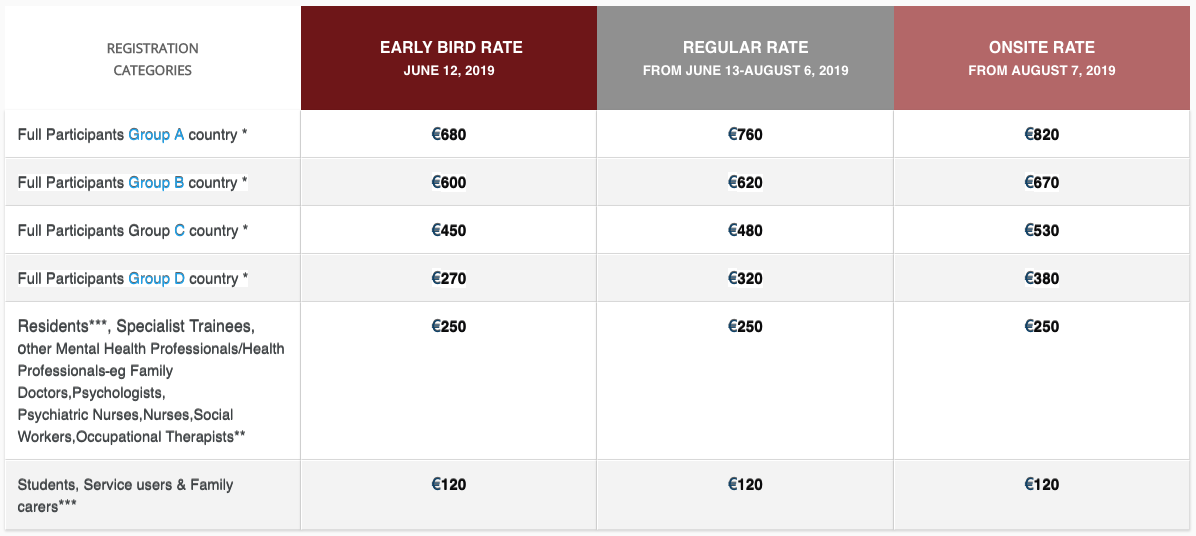Open the Group D country link

point(156,279)
